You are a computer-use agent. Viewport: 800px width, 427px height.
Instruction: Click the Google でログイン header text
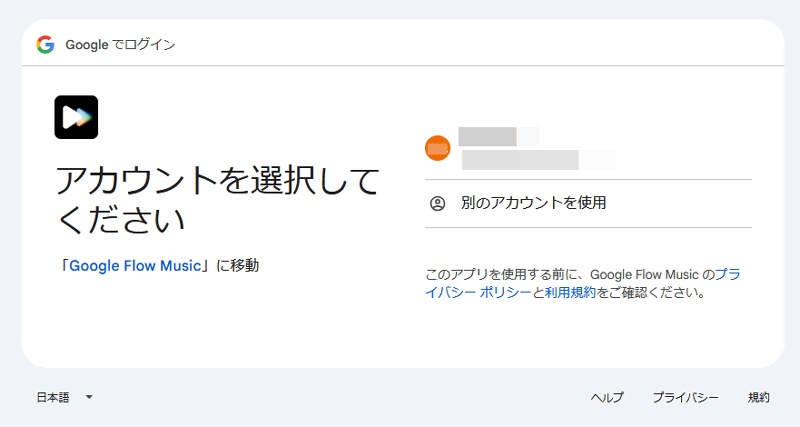coord(120,45)
